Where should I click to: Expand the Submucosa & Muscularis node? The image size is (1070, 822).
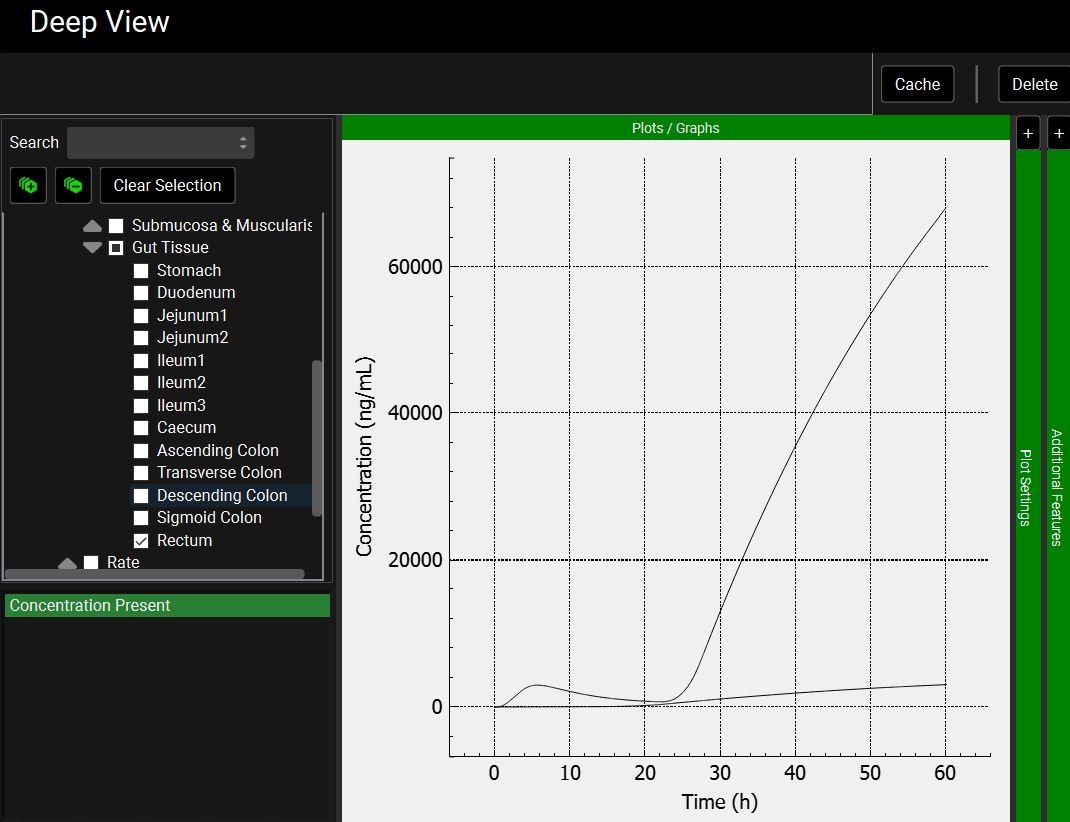[x=92, y=226]
